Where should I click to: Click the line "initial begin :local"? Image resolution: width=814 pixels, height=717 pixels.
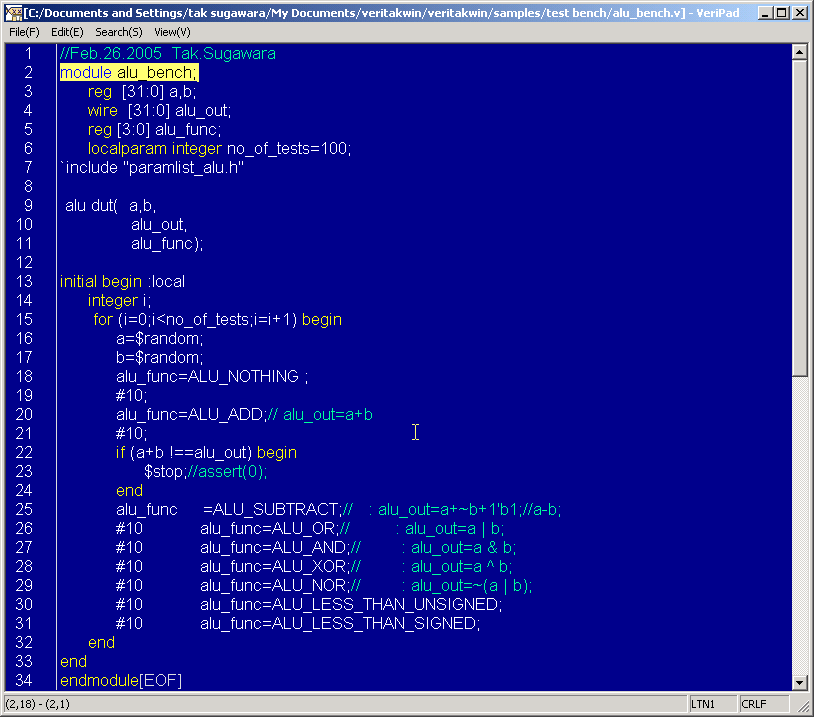point(123,281)
